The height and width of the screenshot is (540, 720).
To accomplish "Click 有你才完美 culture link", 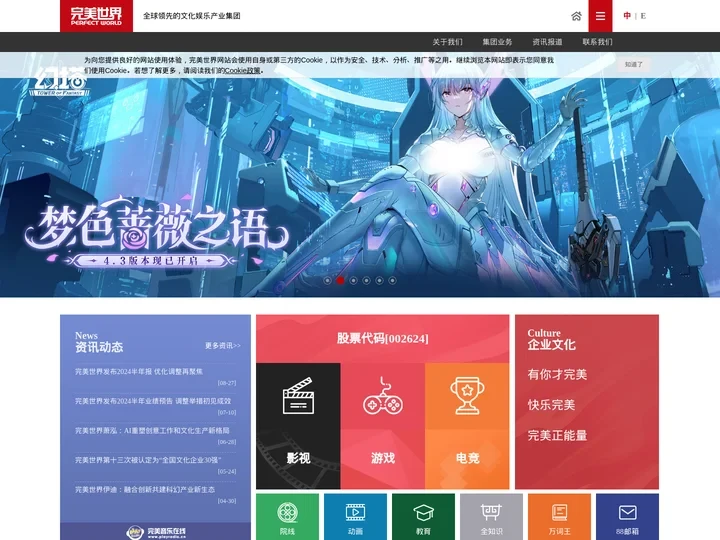I will [557, 374].
